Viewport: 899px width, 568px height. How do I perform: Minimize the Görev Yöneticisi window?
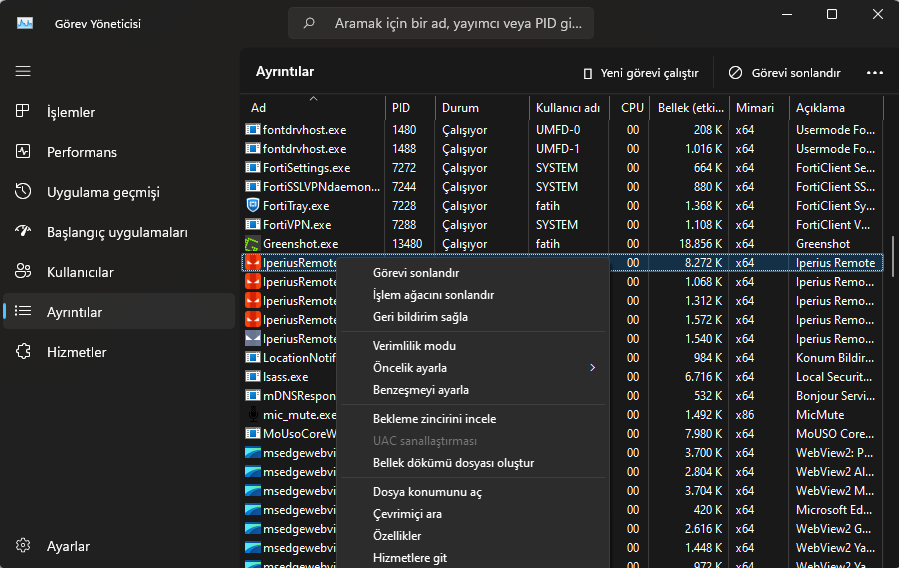(x=787, y=14)
